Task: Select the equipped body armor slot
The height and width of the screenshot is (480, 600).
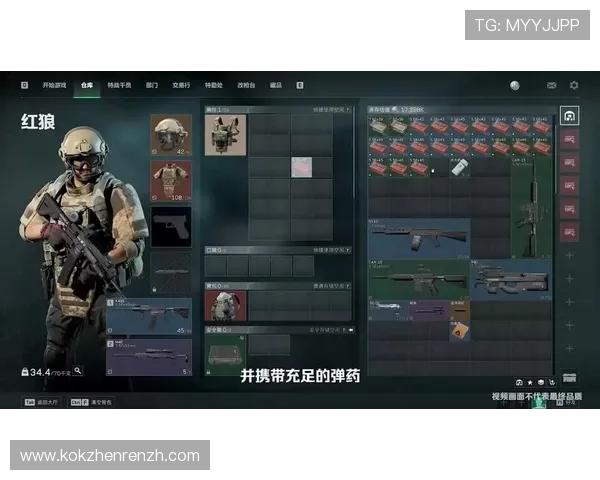Action: tap(171, 181)
